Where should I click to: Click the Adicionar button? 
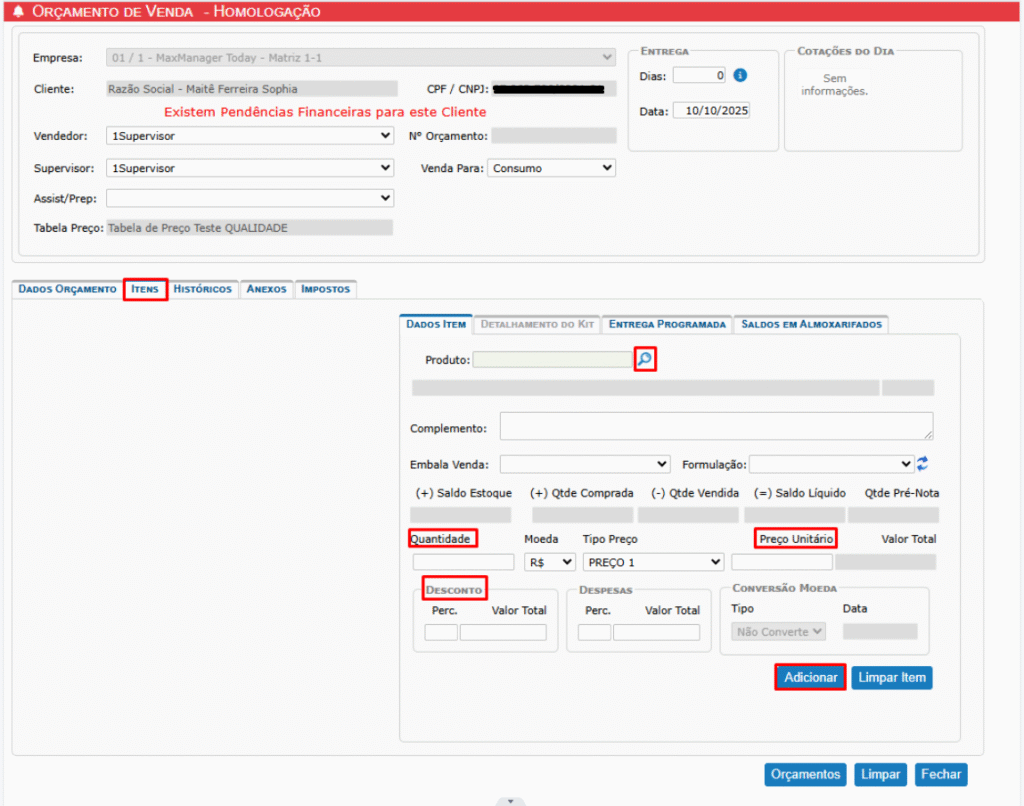pos(810,677)
